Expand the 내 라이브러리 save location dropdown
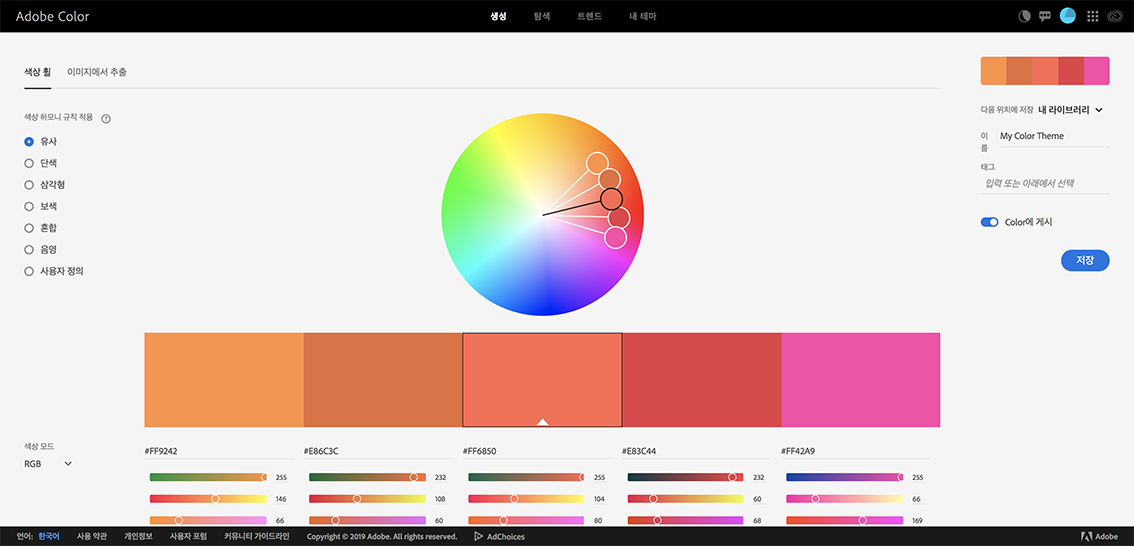 coord(1070,110)
